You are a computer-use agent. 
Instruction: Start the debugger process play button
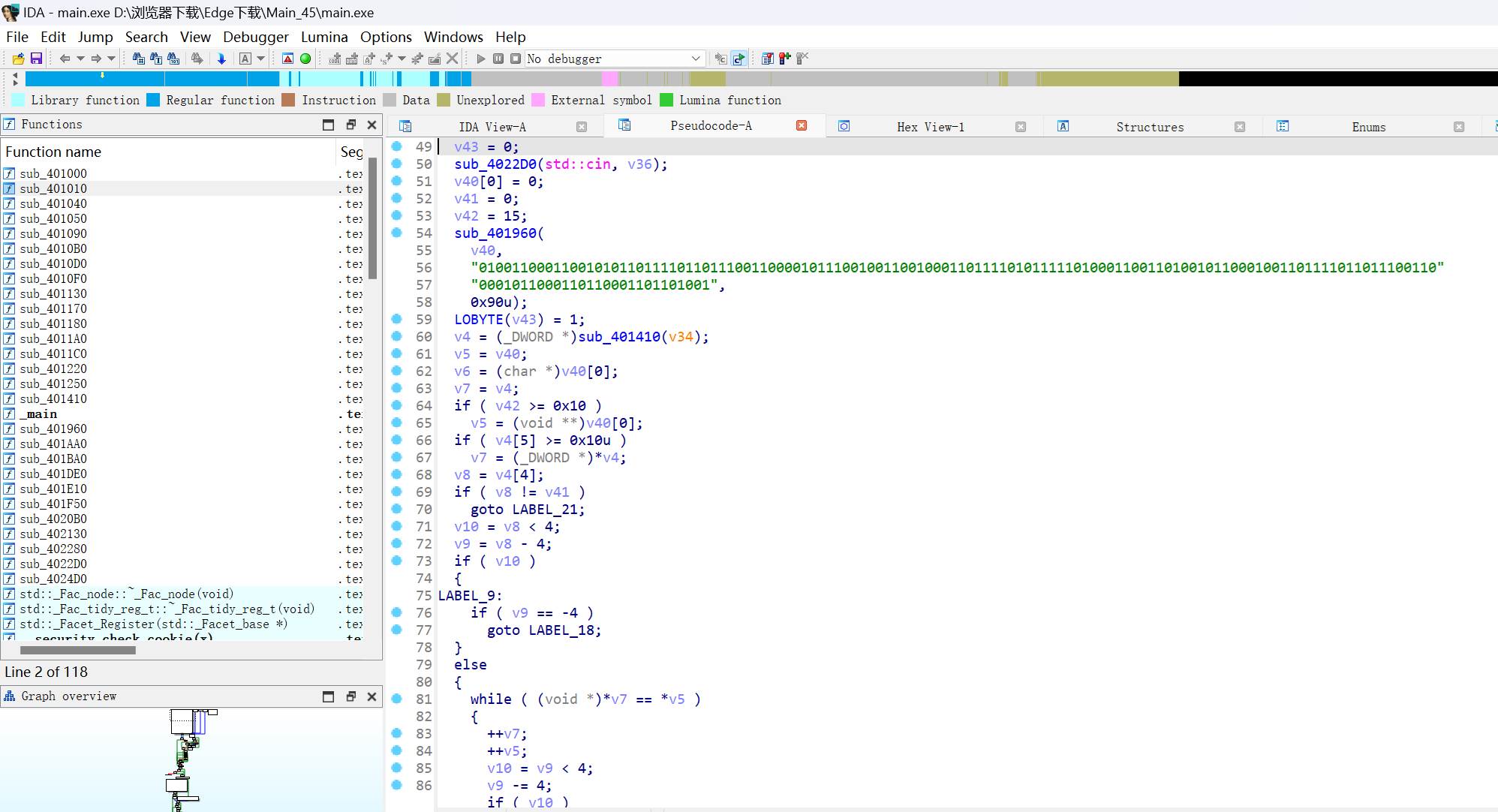pyautogui.click(x=481, y=59)
